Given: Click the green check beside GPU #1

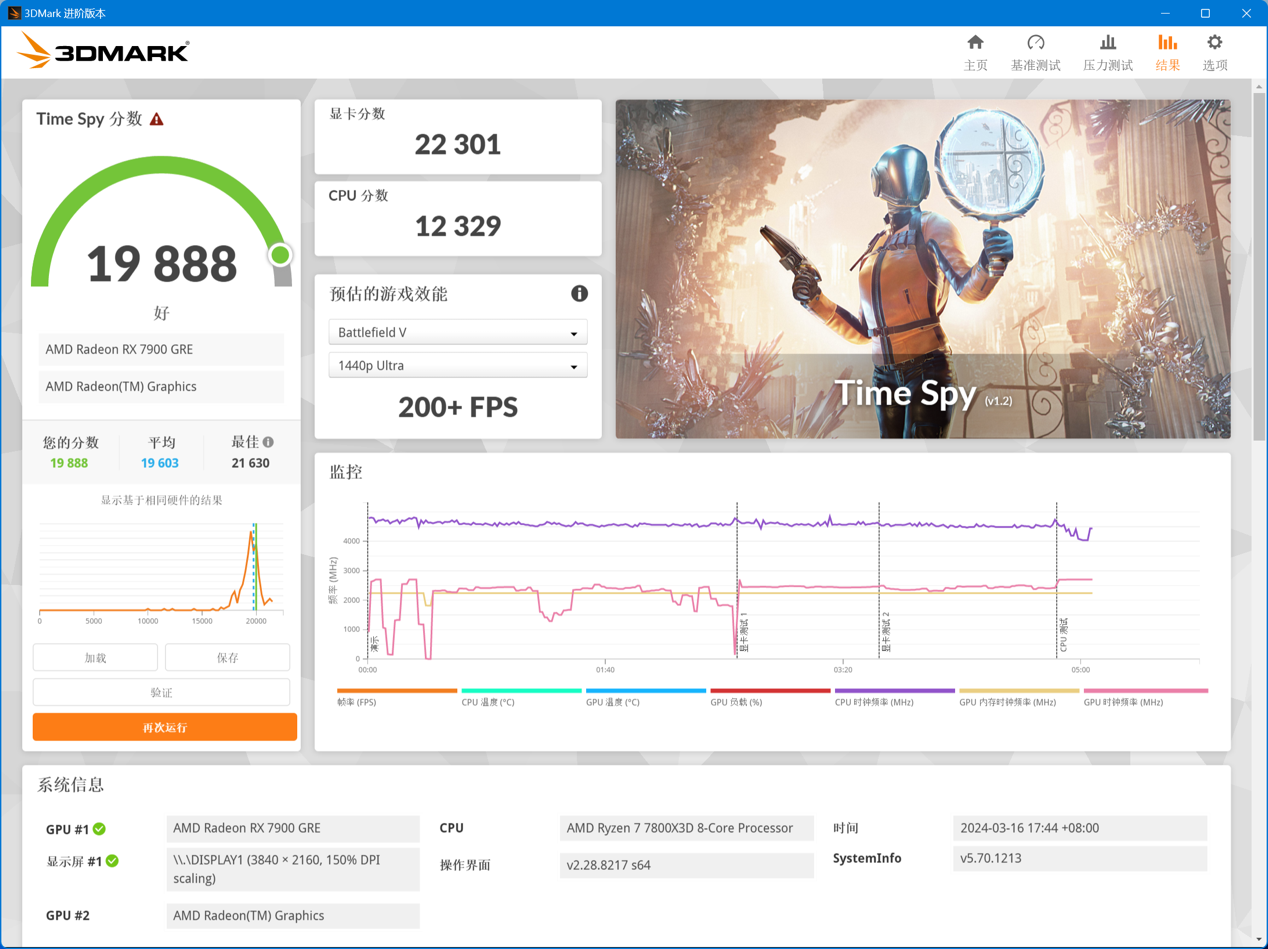Looking at the screenshot, I should pyautogui.click(x=100, y=829).
